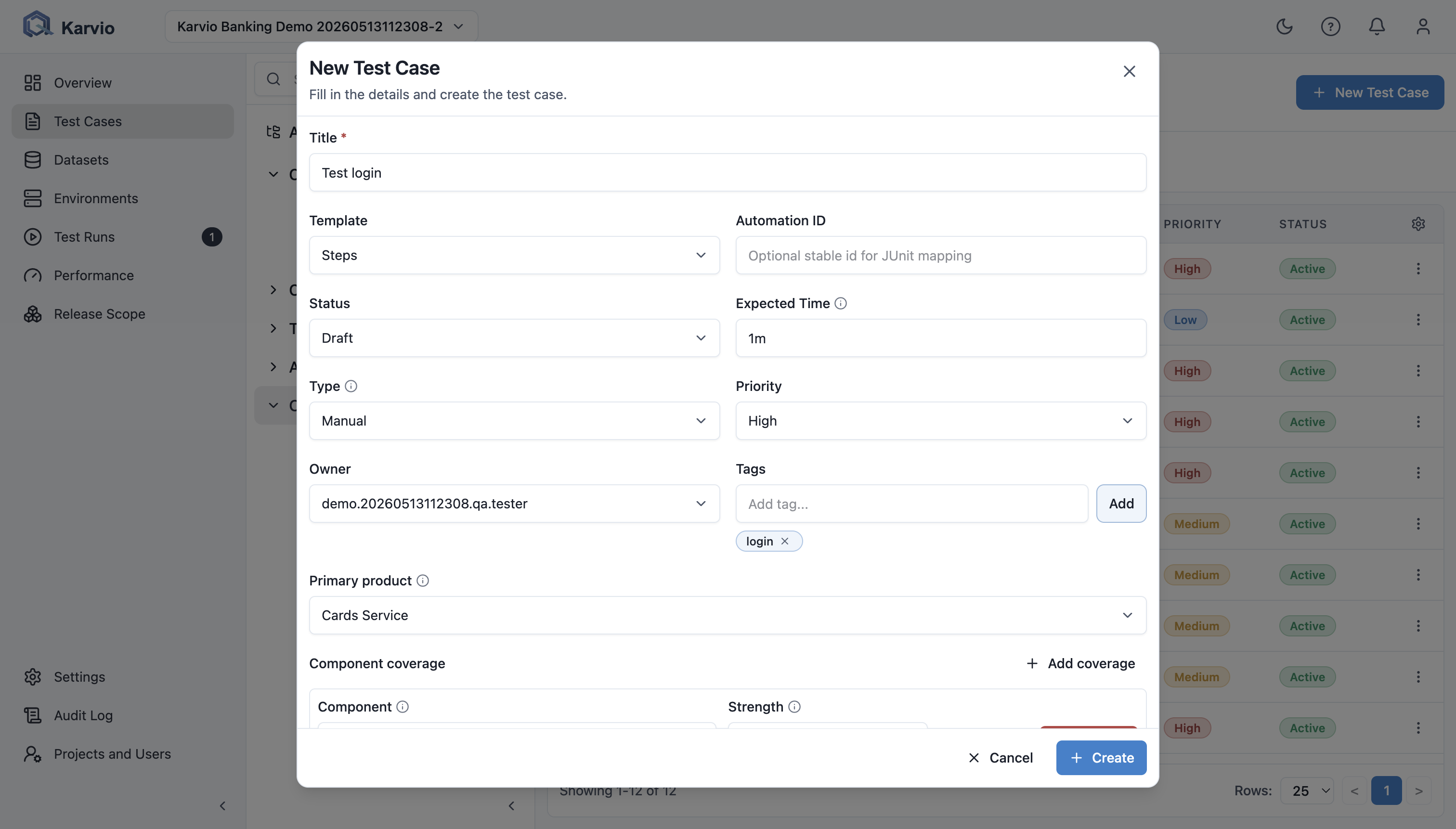The image size is (1456, 829).
Task: Click the Primary product info icon
Action: (x=423, y=581)
